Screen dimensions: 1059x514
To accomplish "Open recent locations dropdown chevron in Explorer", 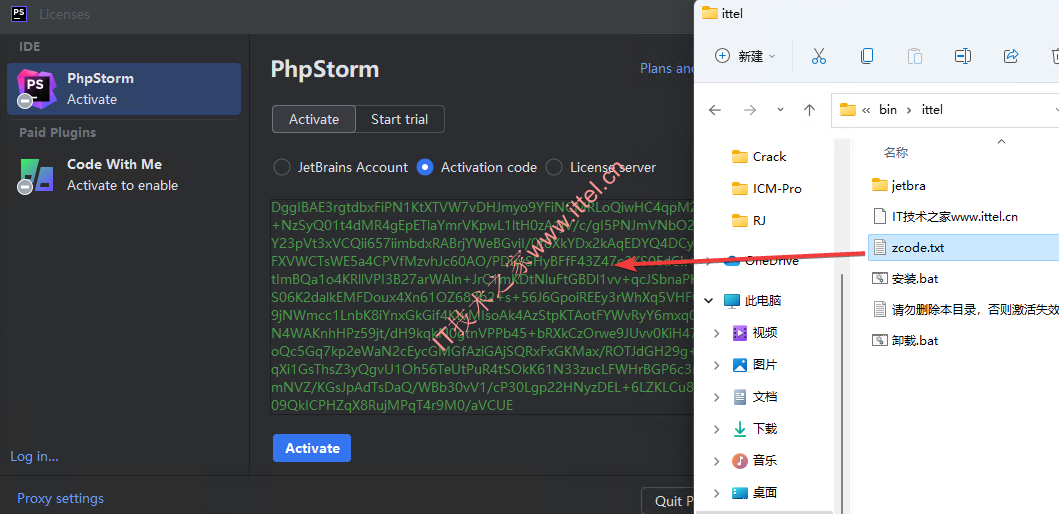I will [x=780, y=109].
